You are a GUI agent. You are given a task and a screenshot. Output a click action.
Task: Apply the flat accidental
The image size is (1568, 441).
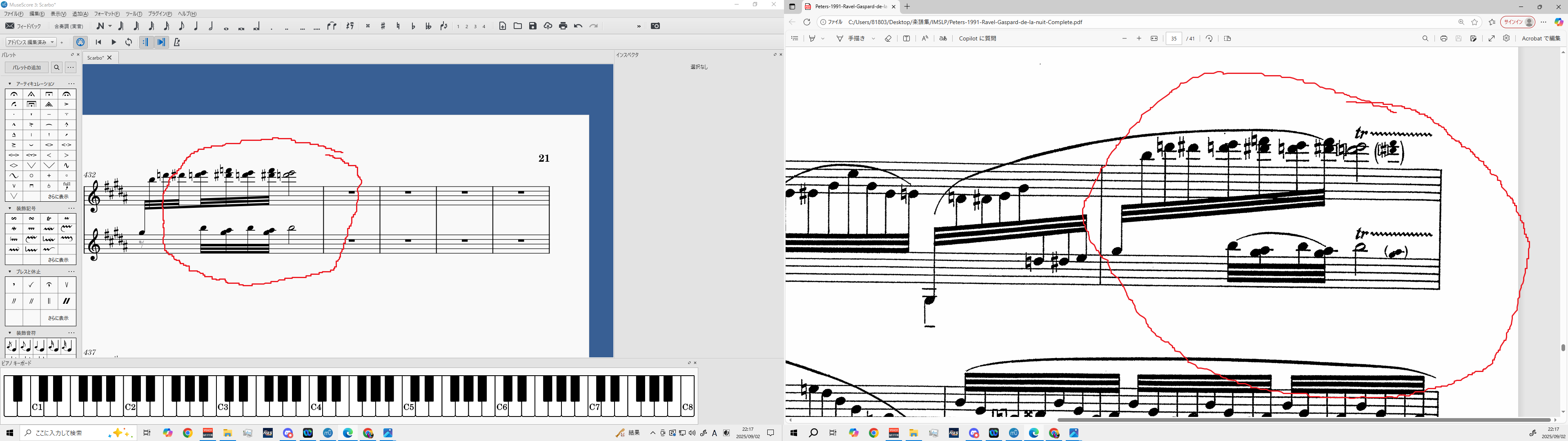click(x=413, y=26)
